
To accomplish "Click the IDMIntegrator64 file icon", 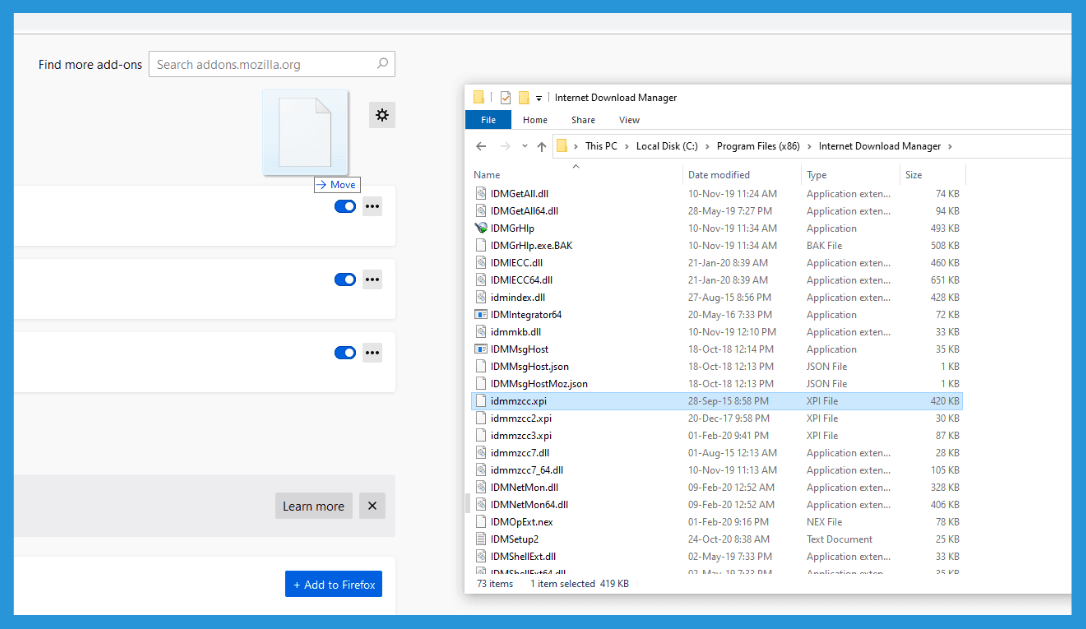I will pyautogui.click(x=481, y=314).
